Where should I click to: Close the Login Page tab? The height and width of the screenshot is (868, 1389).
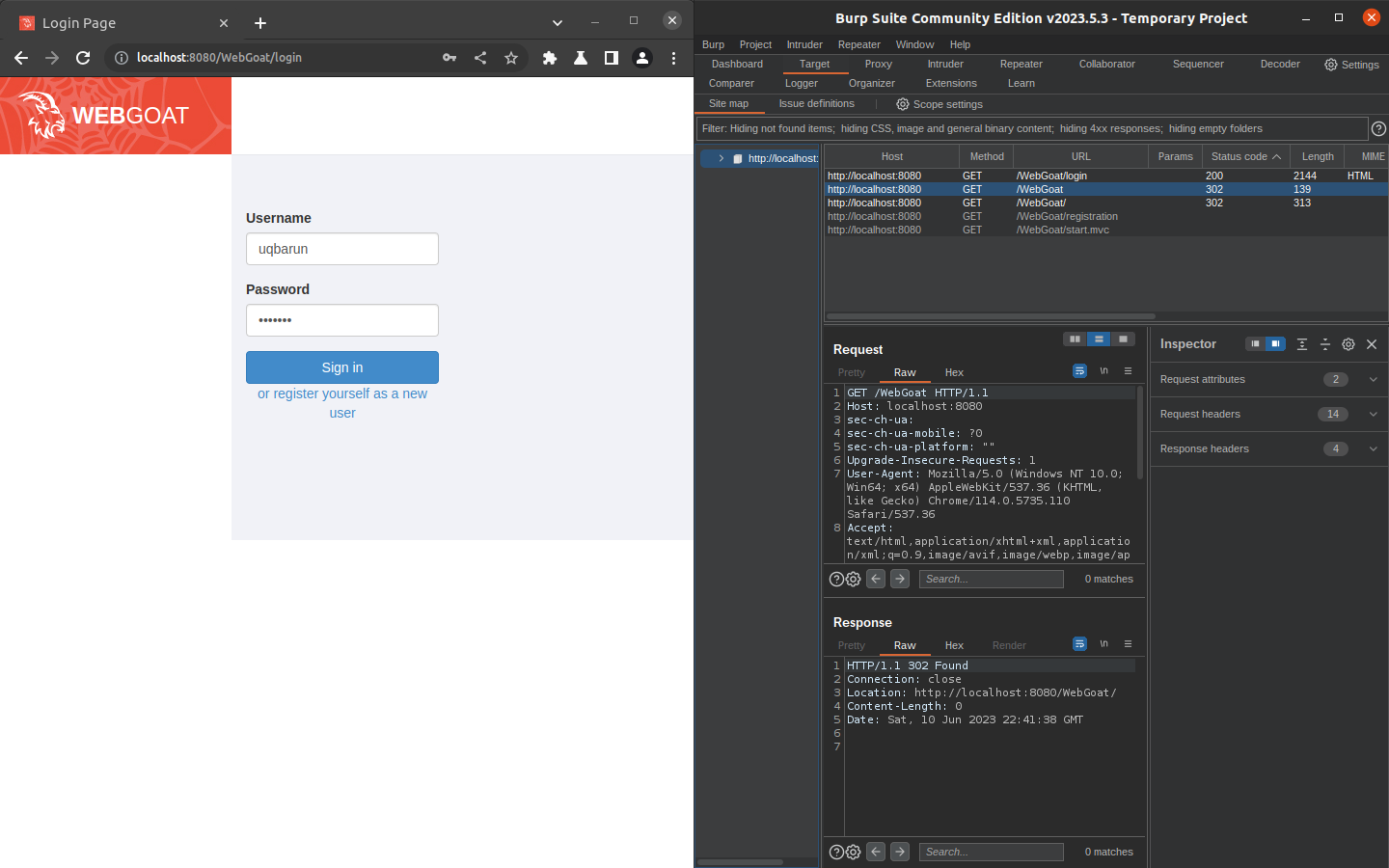(224, 23)
